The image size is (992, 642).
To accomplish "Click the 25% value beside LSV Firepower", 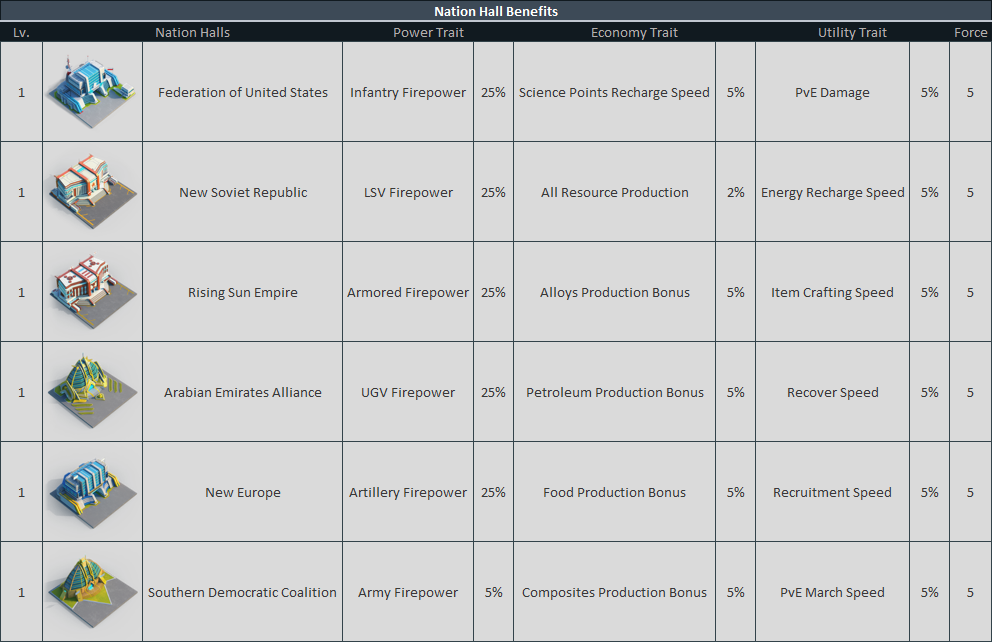I will pyautogui.click(x=493, y=192).
